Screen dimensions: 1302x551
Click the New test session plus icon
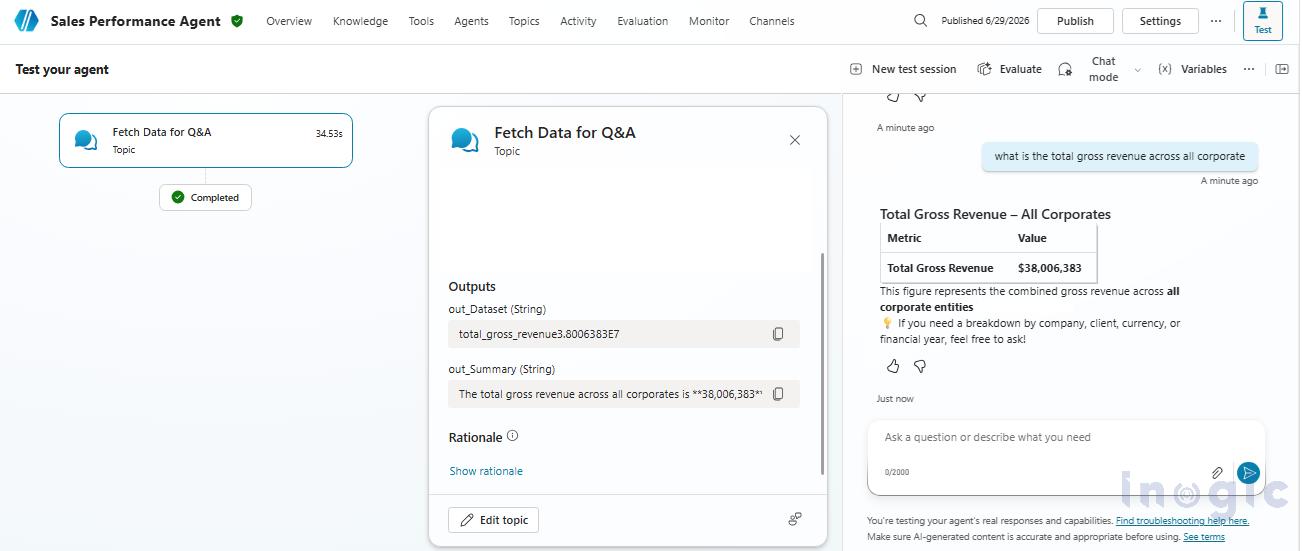click(856, 69)
